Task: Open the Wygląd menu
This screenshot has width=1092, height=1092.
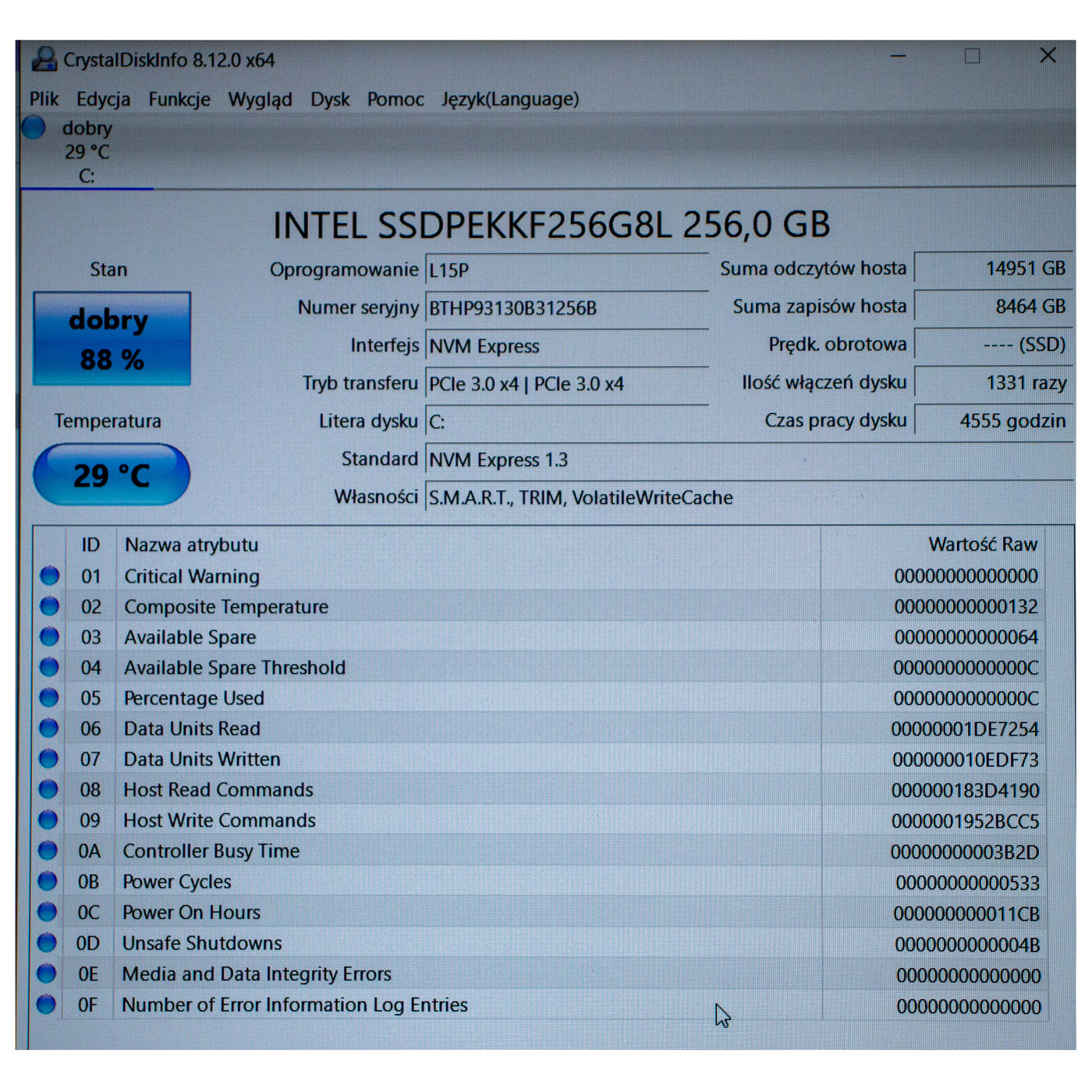Action: coord(260,99)
